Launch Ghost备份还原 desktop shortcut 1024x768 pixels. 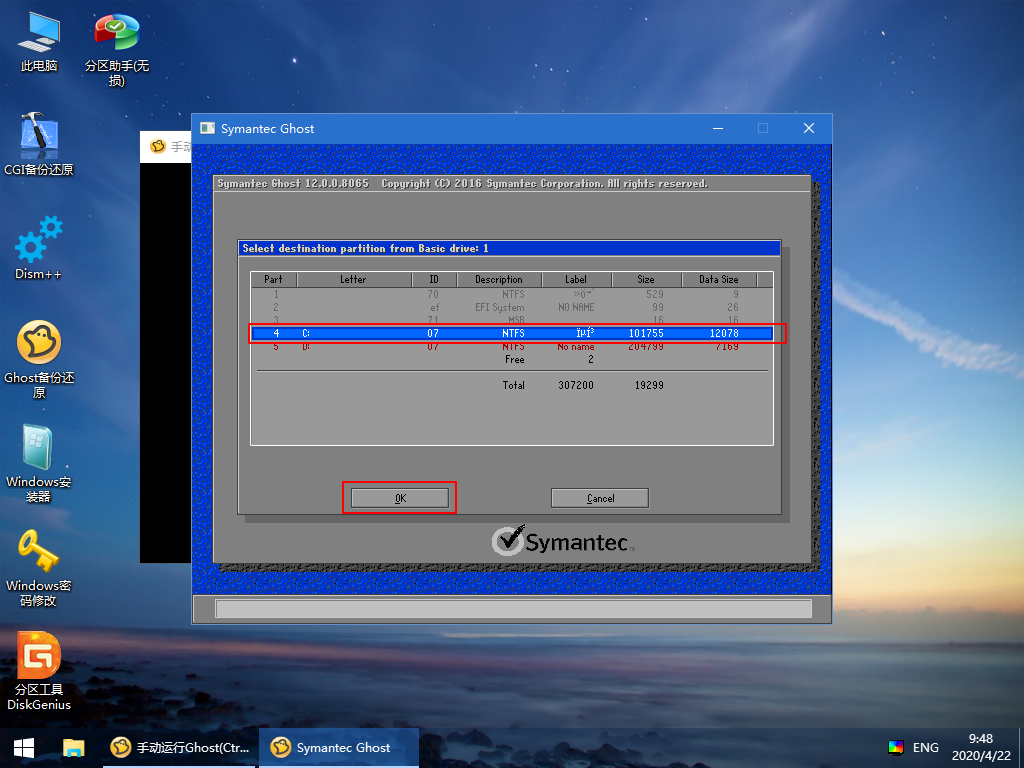coord(39,360)
